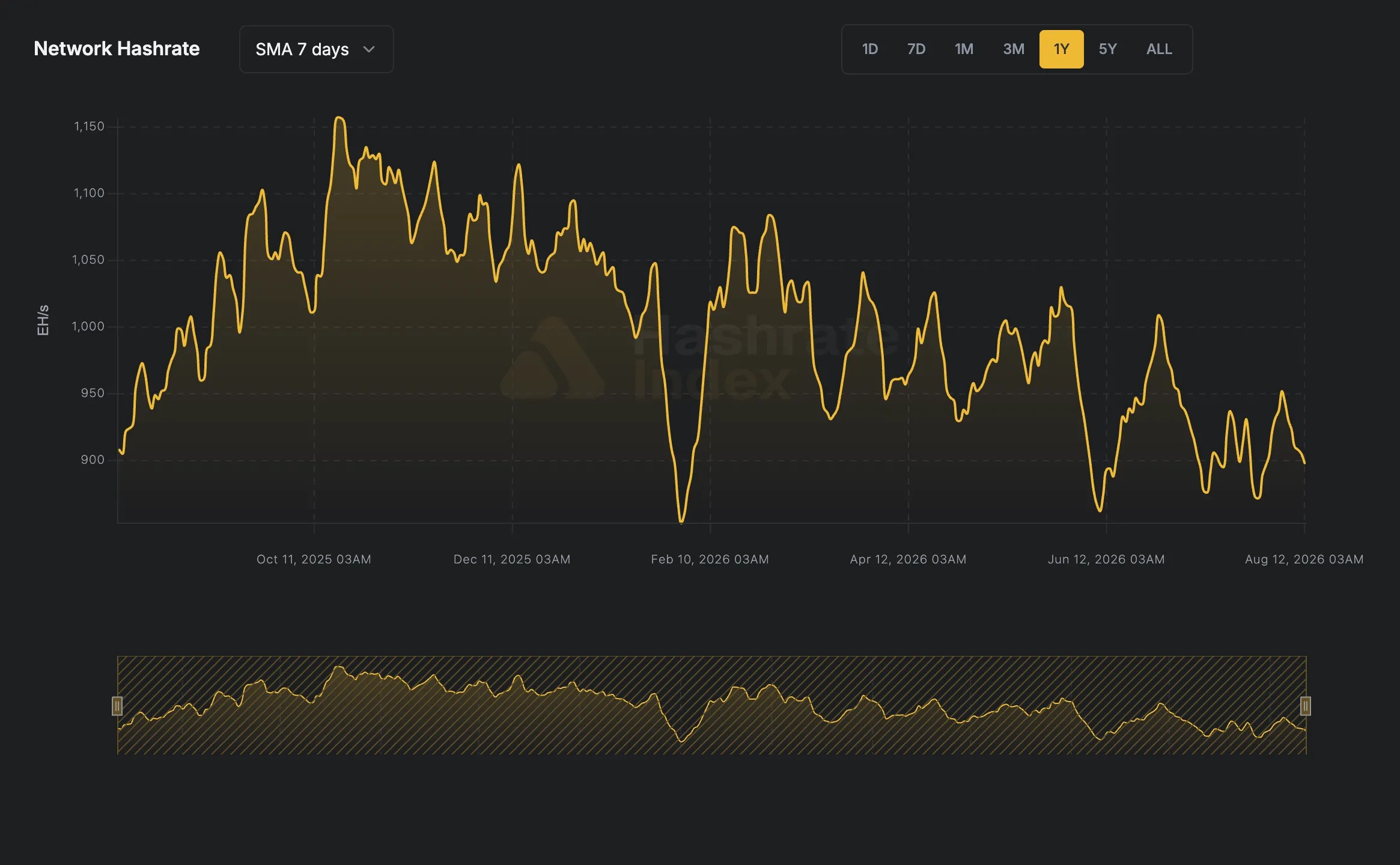1400x865 pixels.
Task: Click the highlighted 1Y range button
Action: [1061, 49]
